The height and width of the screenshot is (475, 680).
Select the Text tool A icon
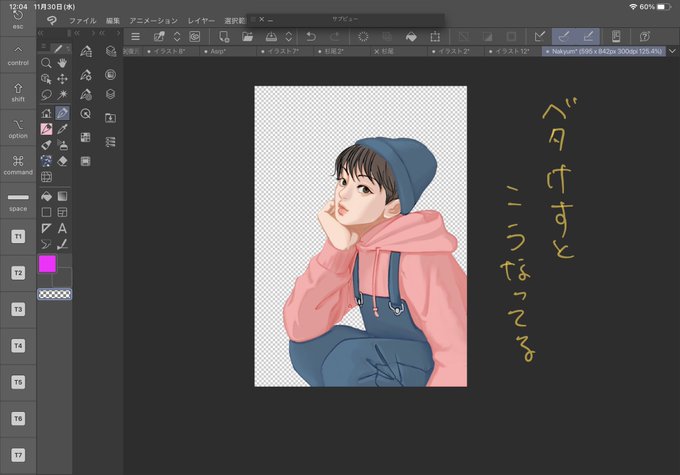(x=62, y=228)
